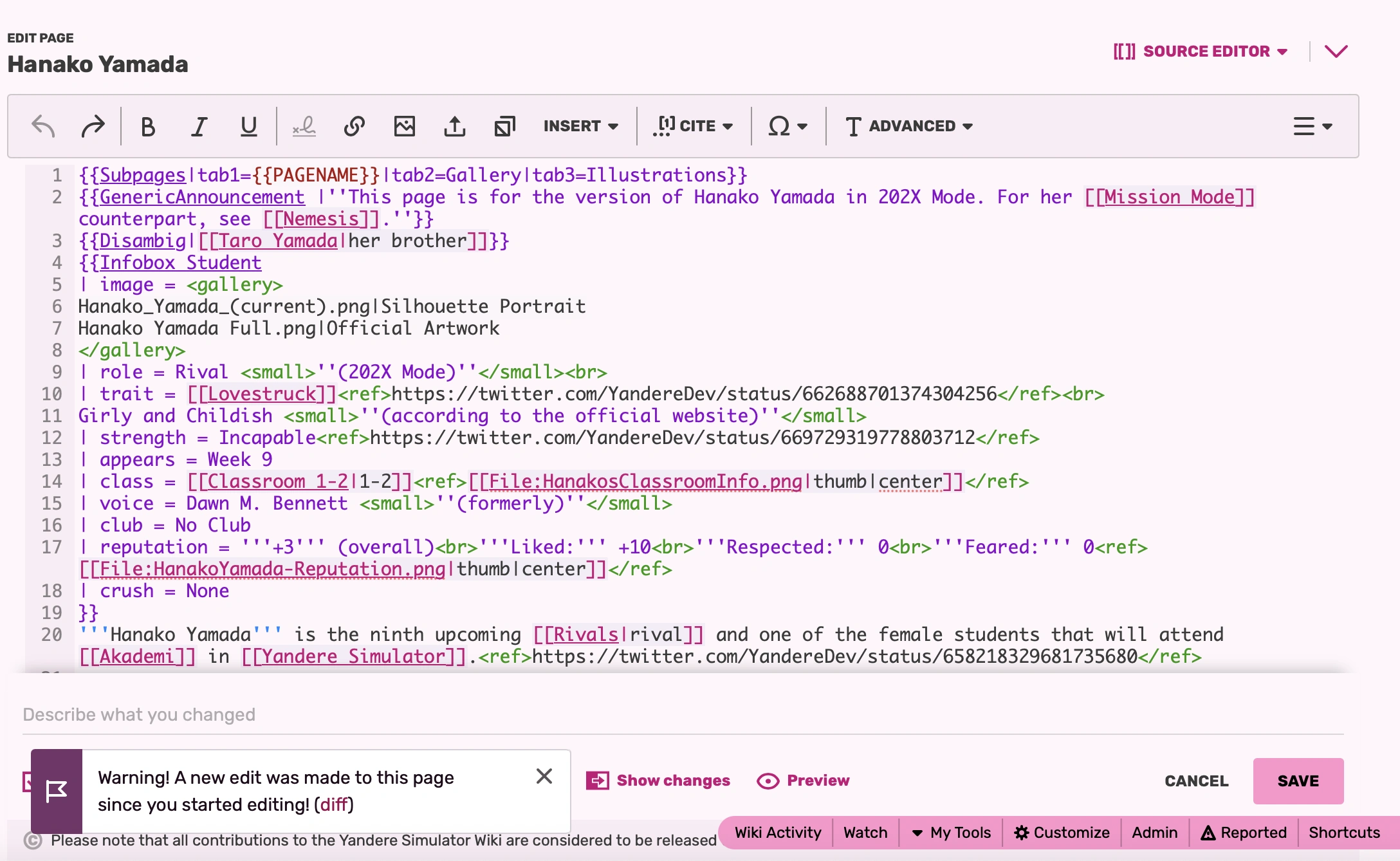Insert a link

coord(353,126)
